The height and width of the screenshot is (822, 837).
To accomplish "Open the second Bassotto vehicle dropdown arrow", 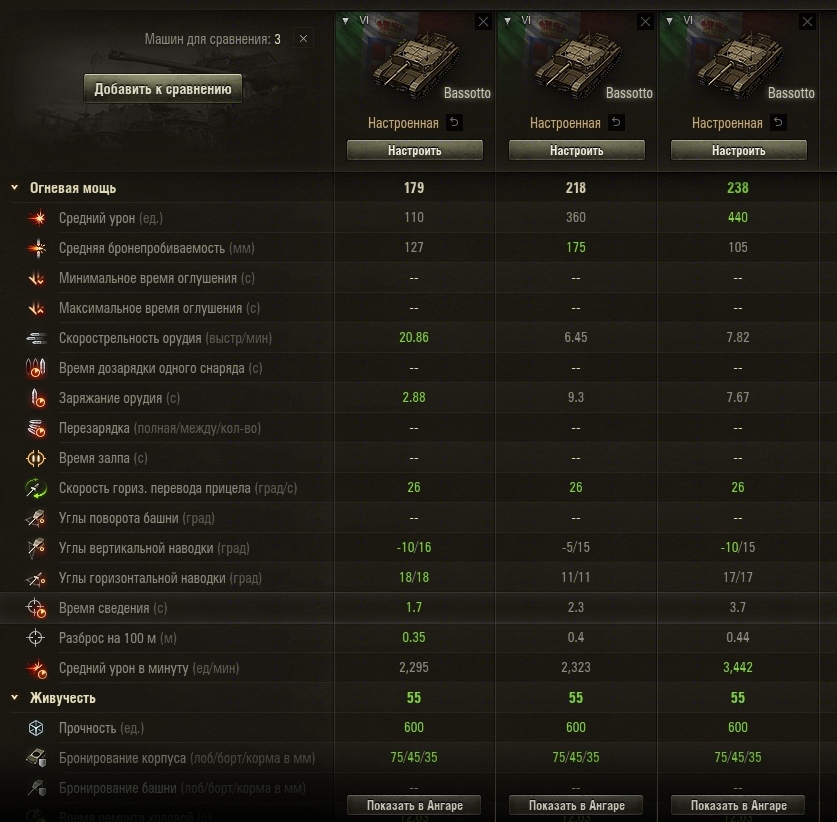I will [x=508, y=21].
